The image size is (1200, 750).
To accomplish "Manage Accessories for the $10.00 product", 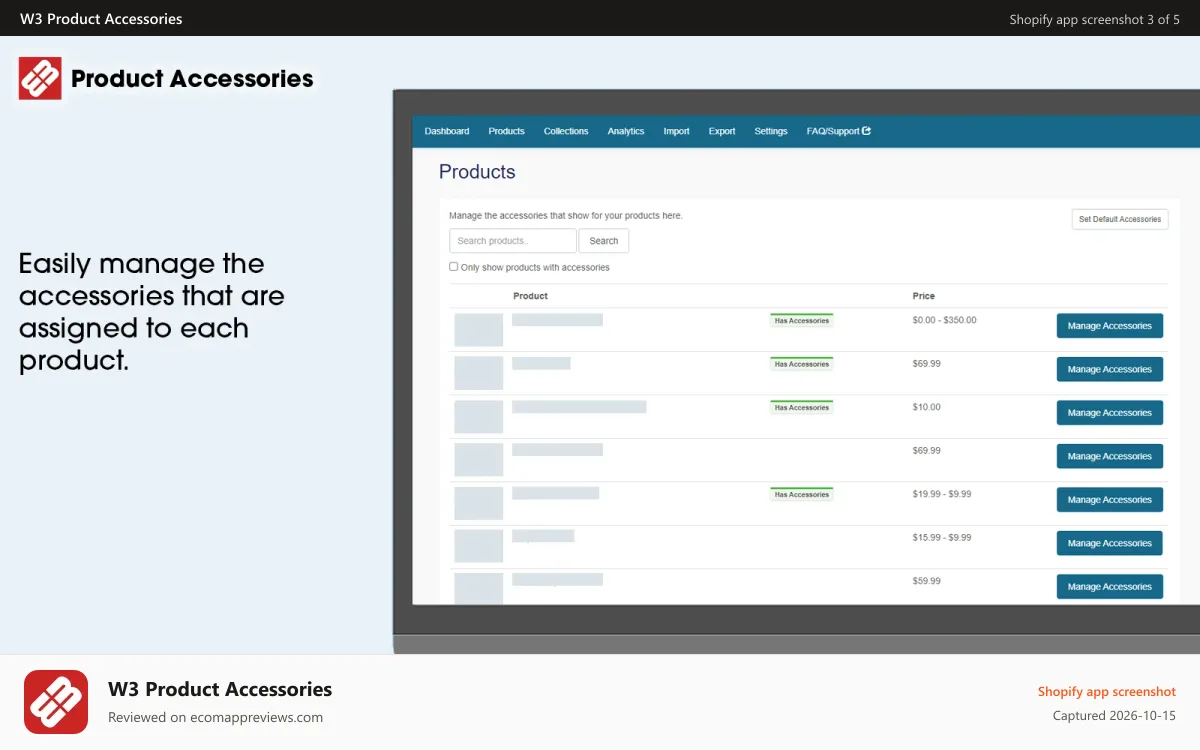I will click(1110, 413).
